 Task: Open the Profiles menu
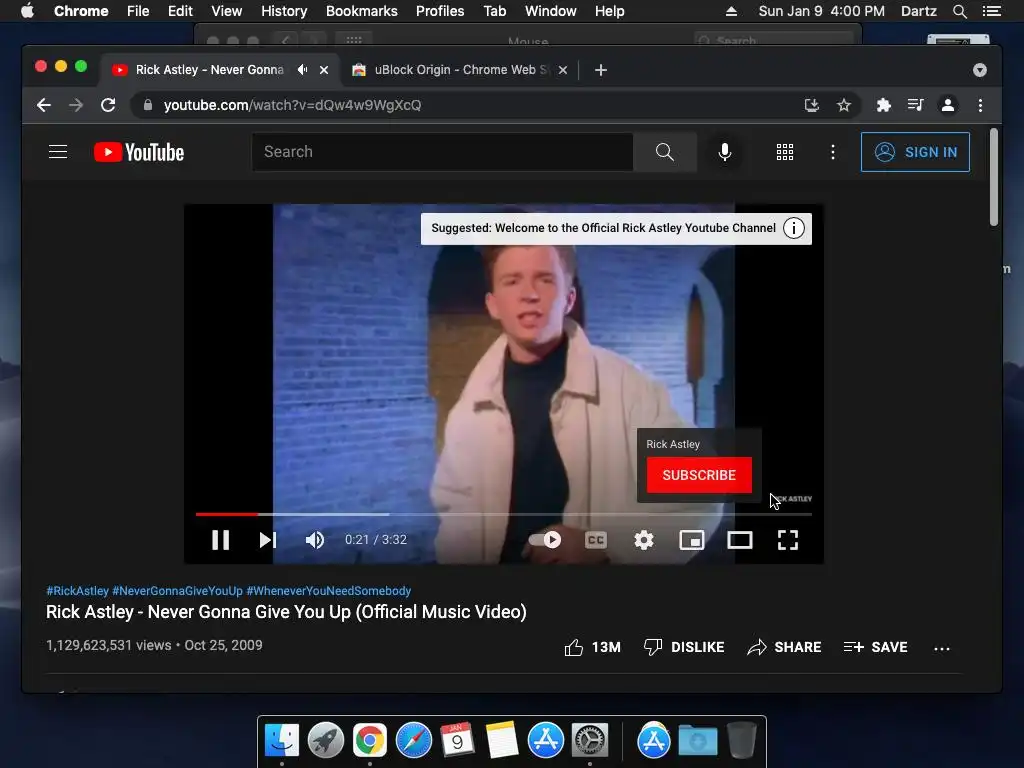pos(440,11)
